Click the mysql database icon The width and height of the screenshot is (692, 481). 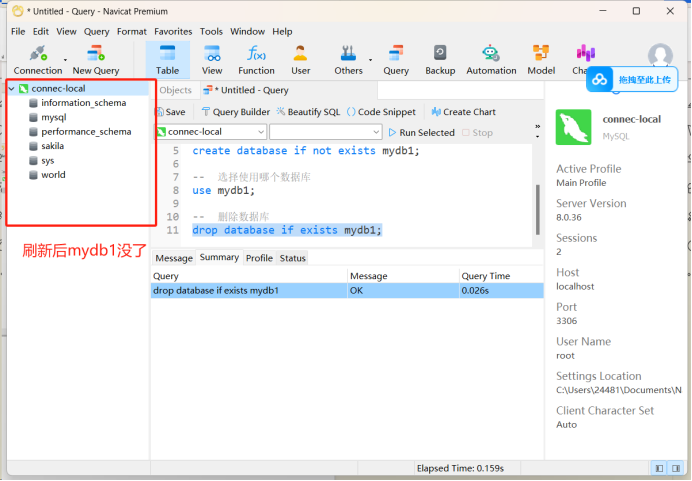33,117
